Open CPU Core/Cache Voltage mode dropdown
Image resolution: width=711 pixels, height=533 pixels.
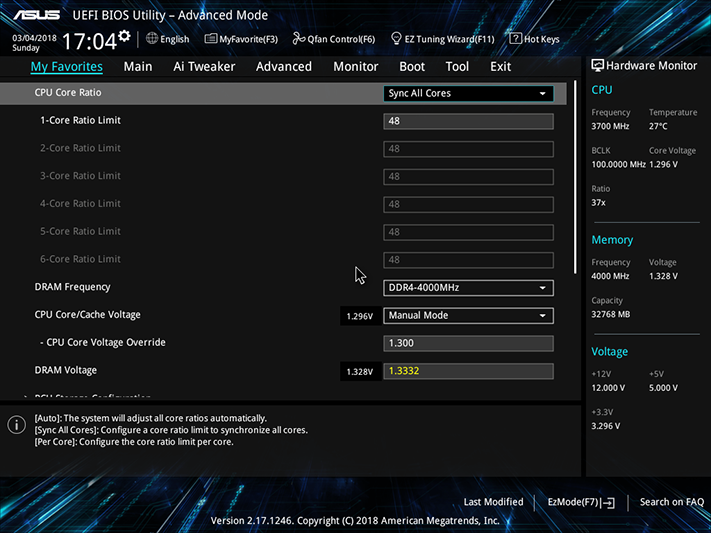pyautogui.click(x=468, y=315)
